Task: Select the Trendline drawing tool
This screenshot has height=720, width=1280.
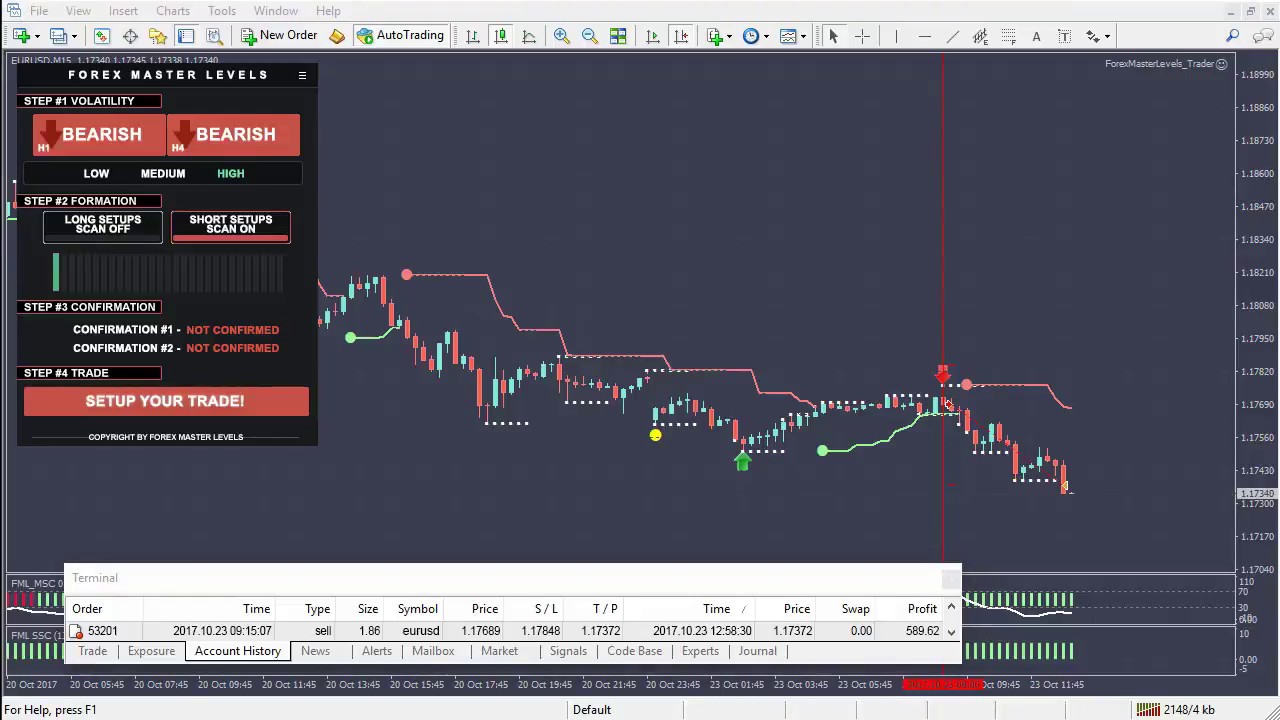Action: click(952, 36)
